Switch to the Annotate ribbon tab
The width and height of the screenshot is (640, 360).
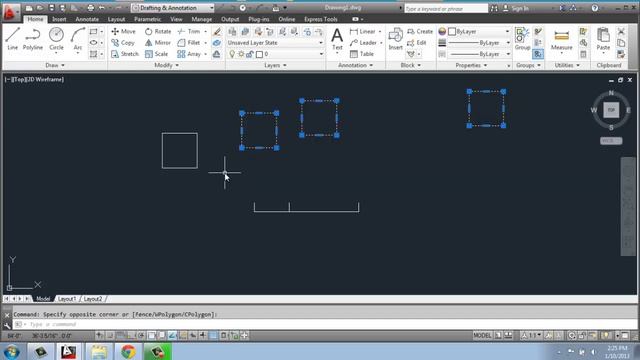87,19
